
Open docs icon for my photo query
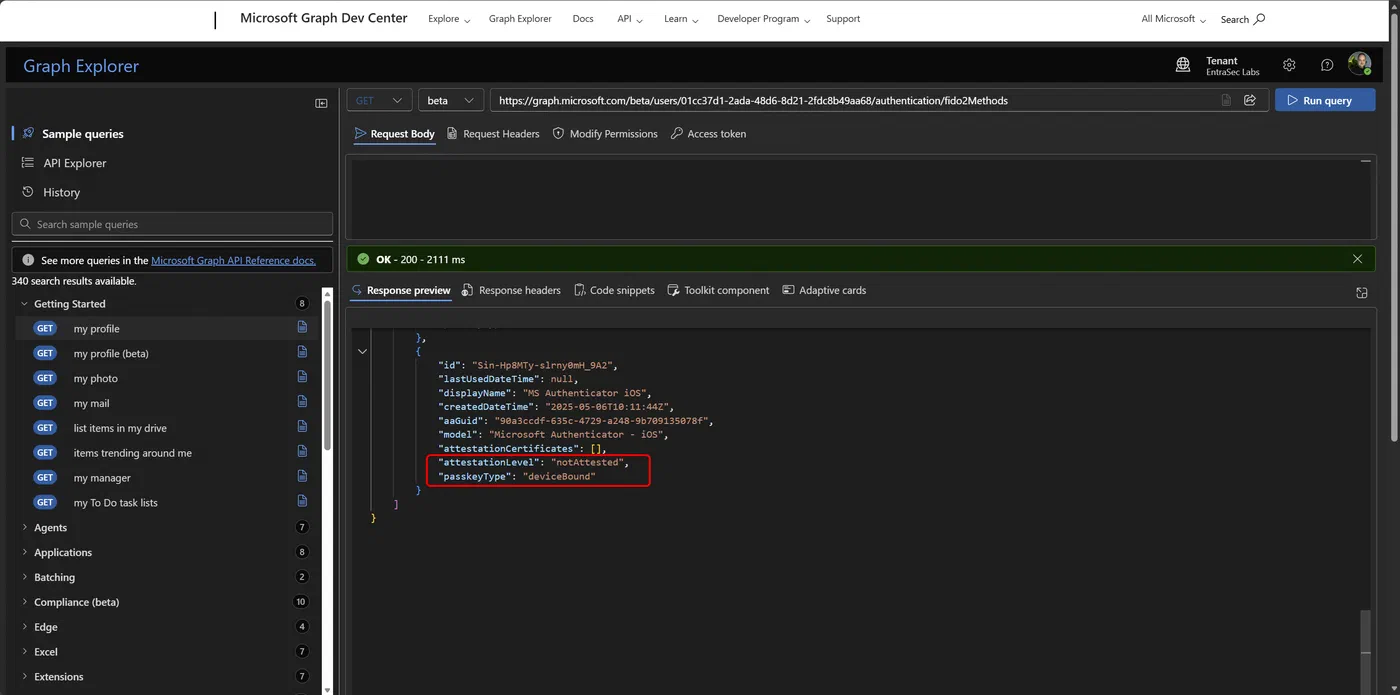click(302, 377)
